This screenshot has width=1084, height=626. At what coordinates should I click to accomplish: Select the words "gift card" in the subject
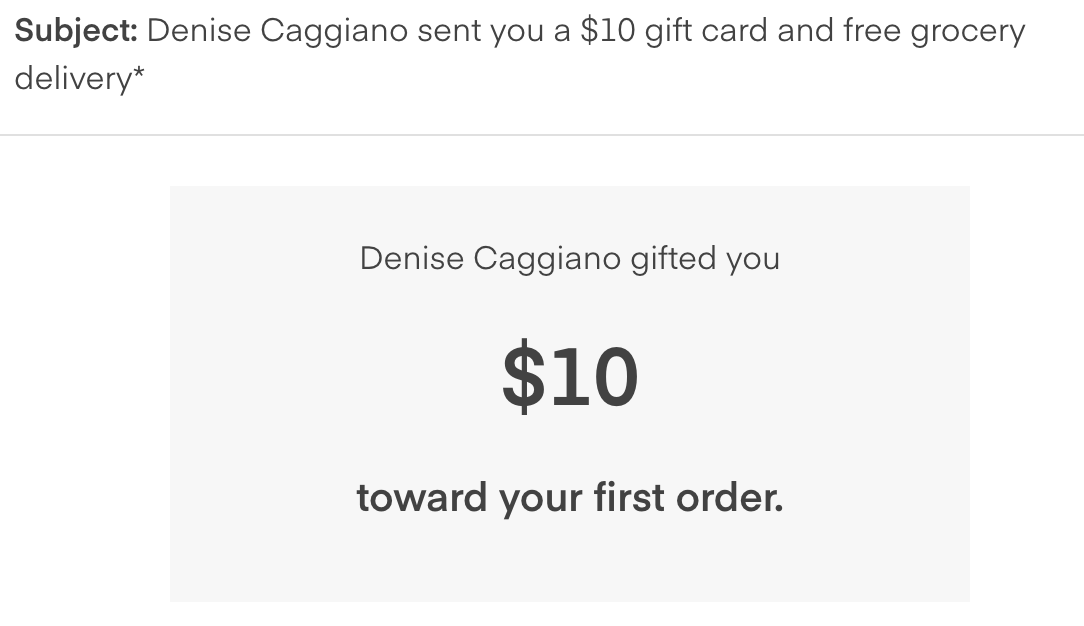(x=706, y=32)
